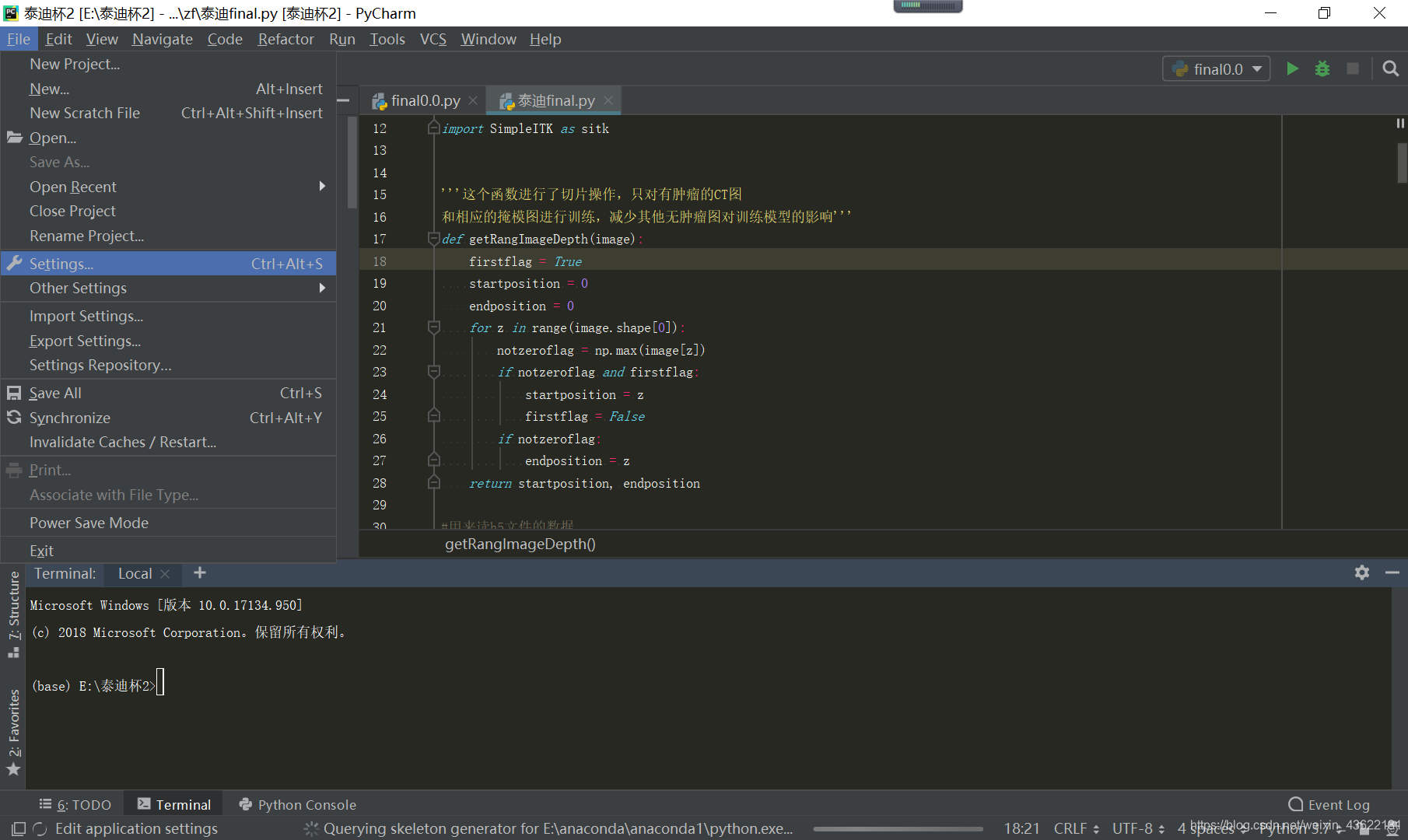This screenshot has width=1408, height=840.
Task: Add a new terminal session
Action: tap(200, 572)
